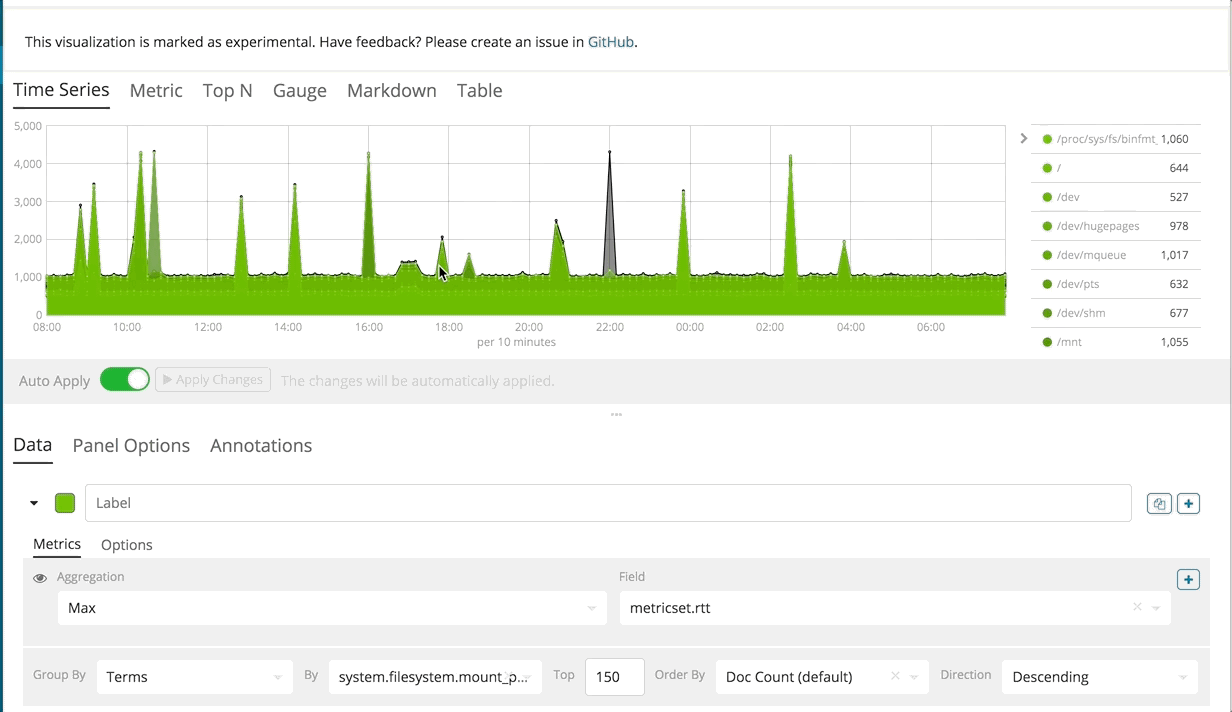
Task: Click the panel resize handle dots
Action: [616, 414]
